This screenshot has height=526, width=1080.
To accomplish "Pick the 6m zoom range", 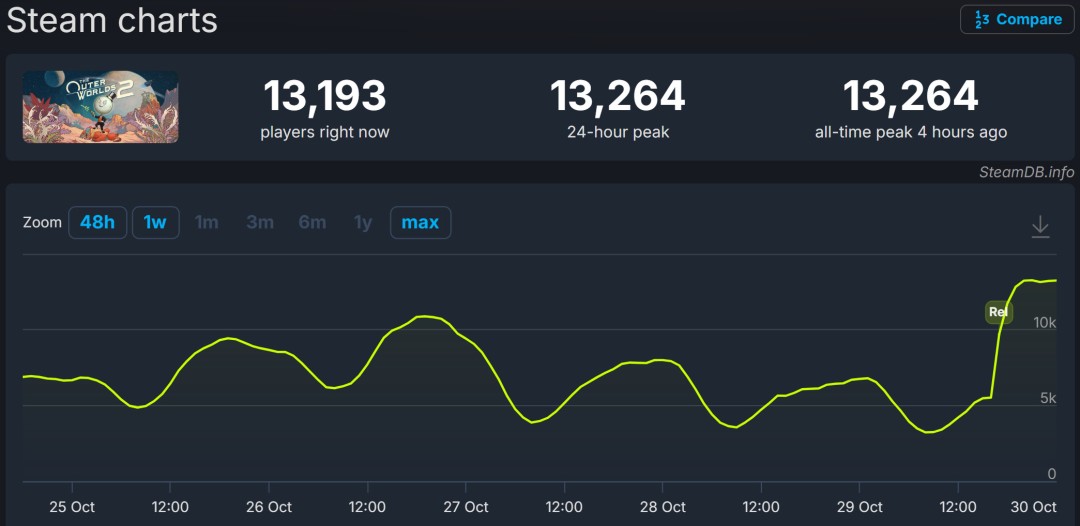I will [312, 222].
